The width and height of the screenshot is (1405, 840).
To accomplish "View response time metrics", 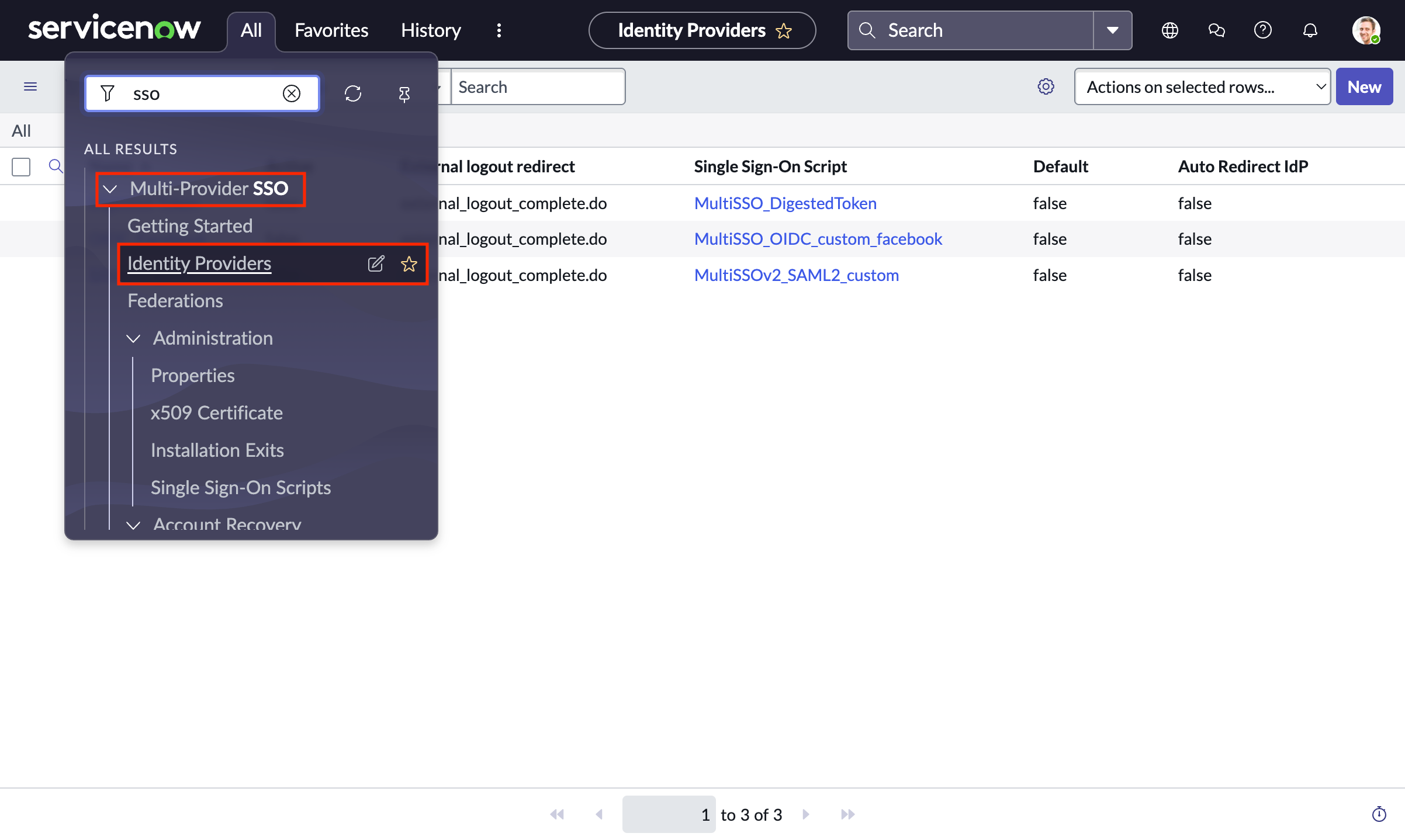I will 1379,814.
